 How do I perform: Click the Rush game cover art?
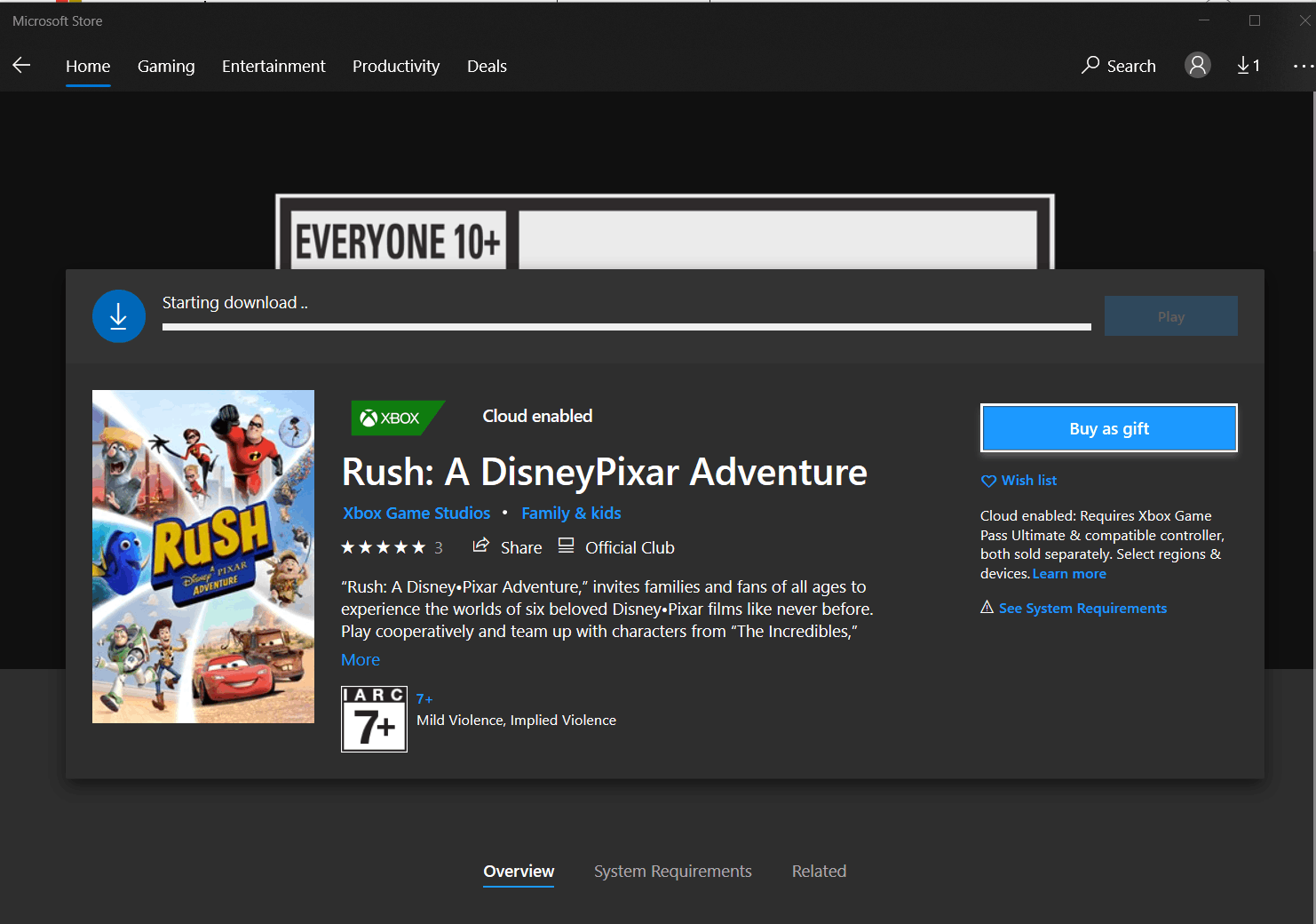coord(203,556)
